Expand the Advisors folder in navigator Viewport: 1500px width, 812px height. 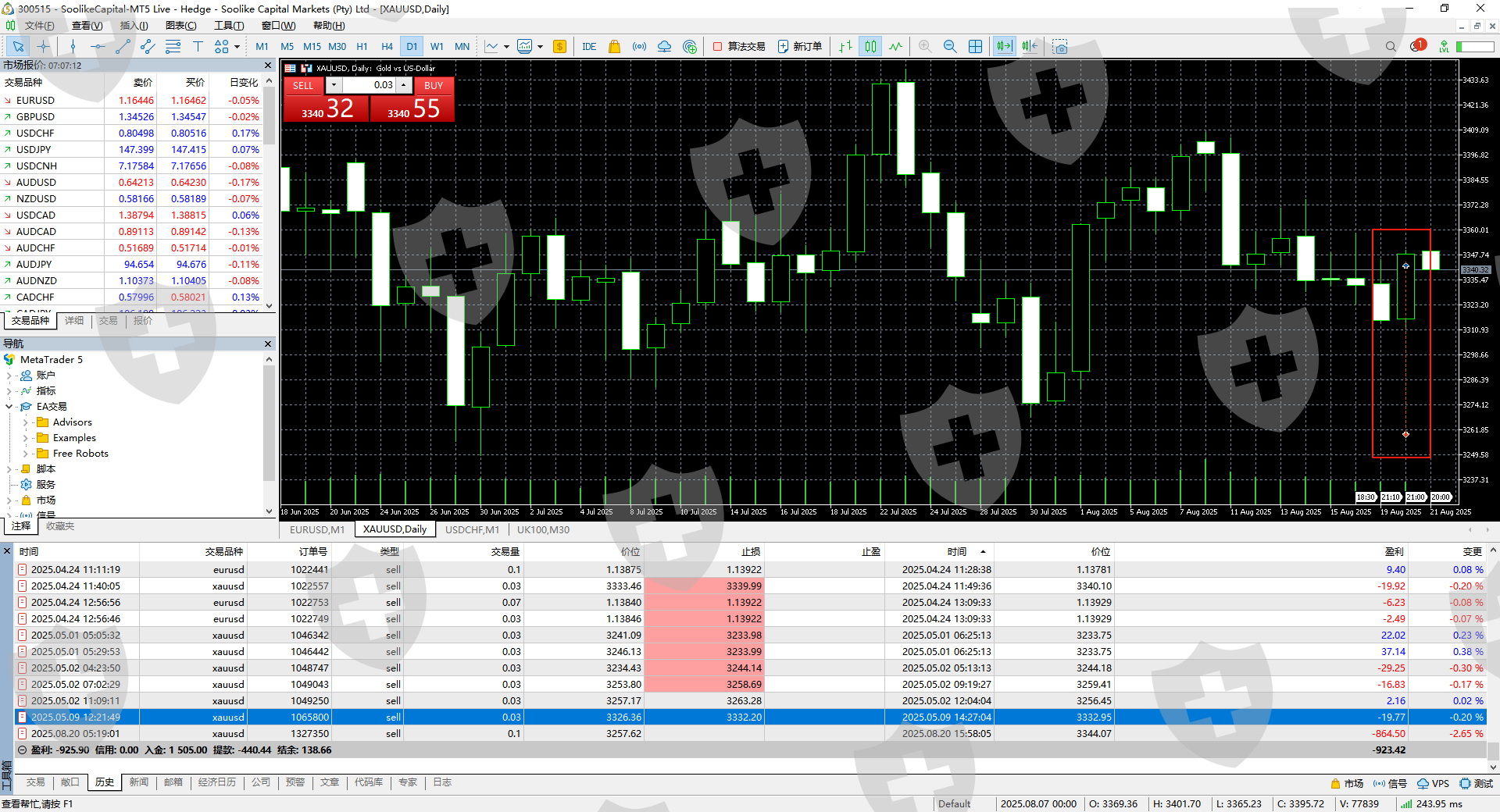(25, 422)
